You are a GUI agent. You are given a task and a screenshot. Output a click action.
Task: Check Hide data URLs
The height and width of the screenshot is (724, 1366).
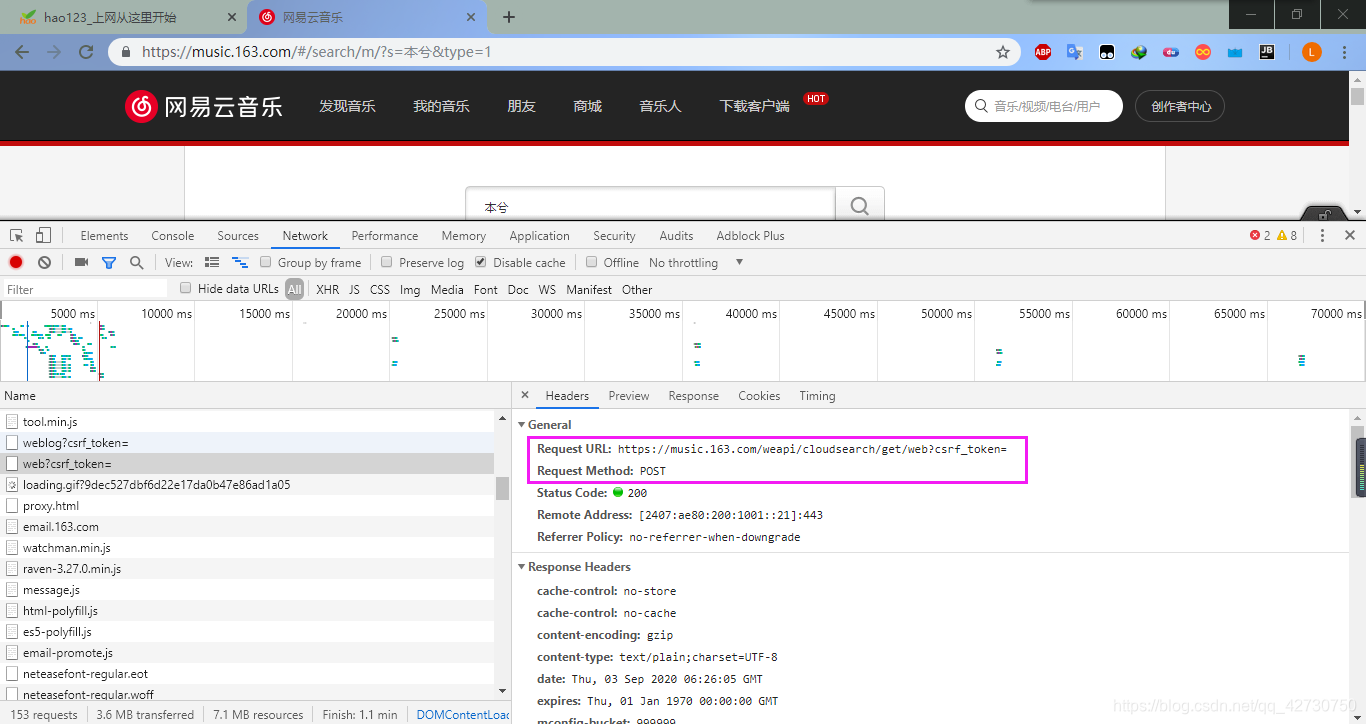pyautogui.click(x=186, y=288)
